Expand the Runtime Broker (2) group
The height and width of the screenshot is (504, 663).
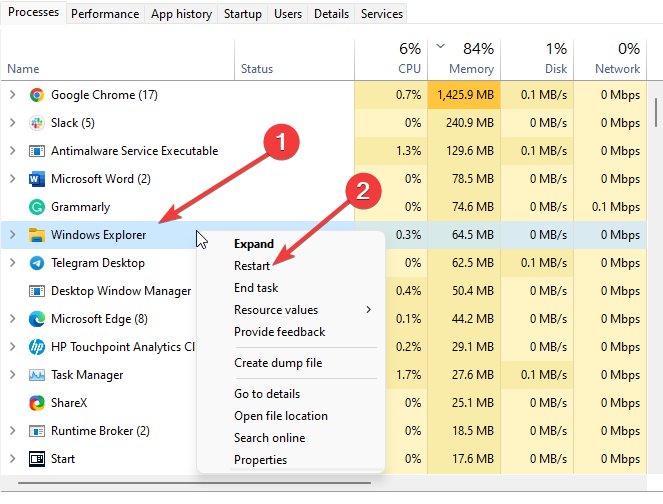(x=13, y=430)
